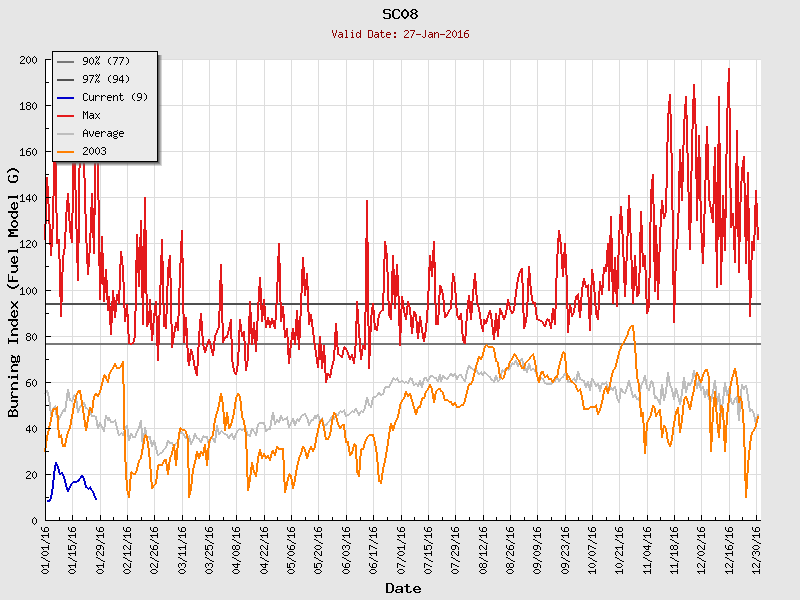Click the 'Valid Date: 27-Jan-2016' subtitle

coord(400,34)
